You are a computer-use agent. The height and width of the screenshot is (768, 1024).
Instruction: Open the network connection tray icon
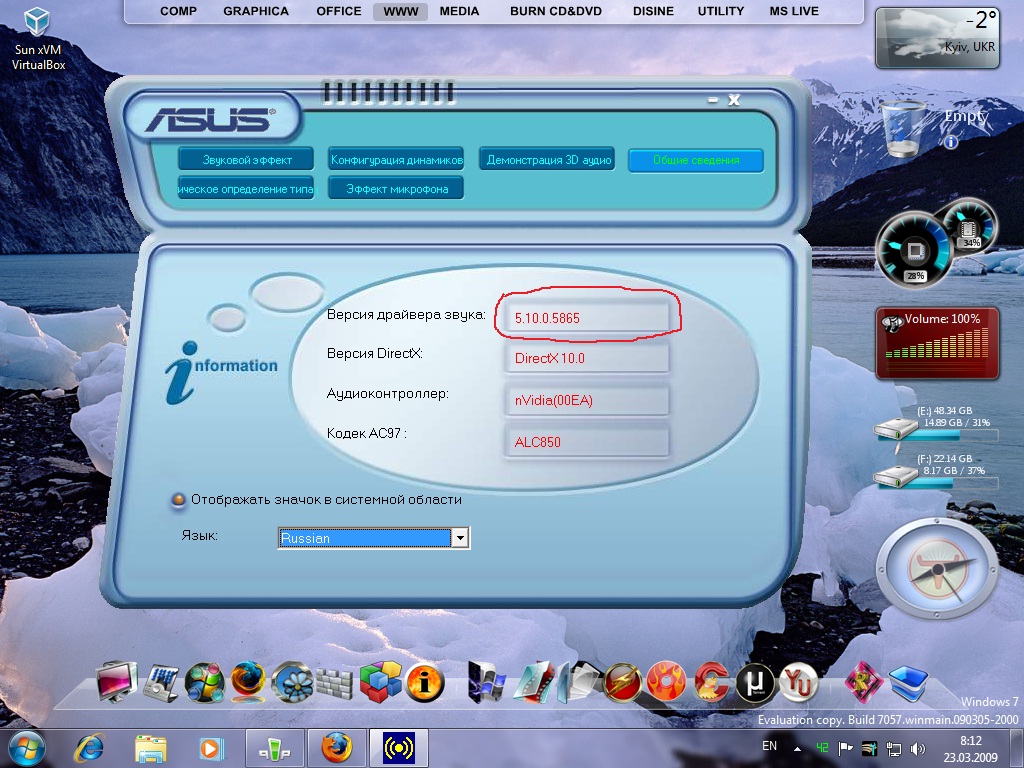click(893, 749)
